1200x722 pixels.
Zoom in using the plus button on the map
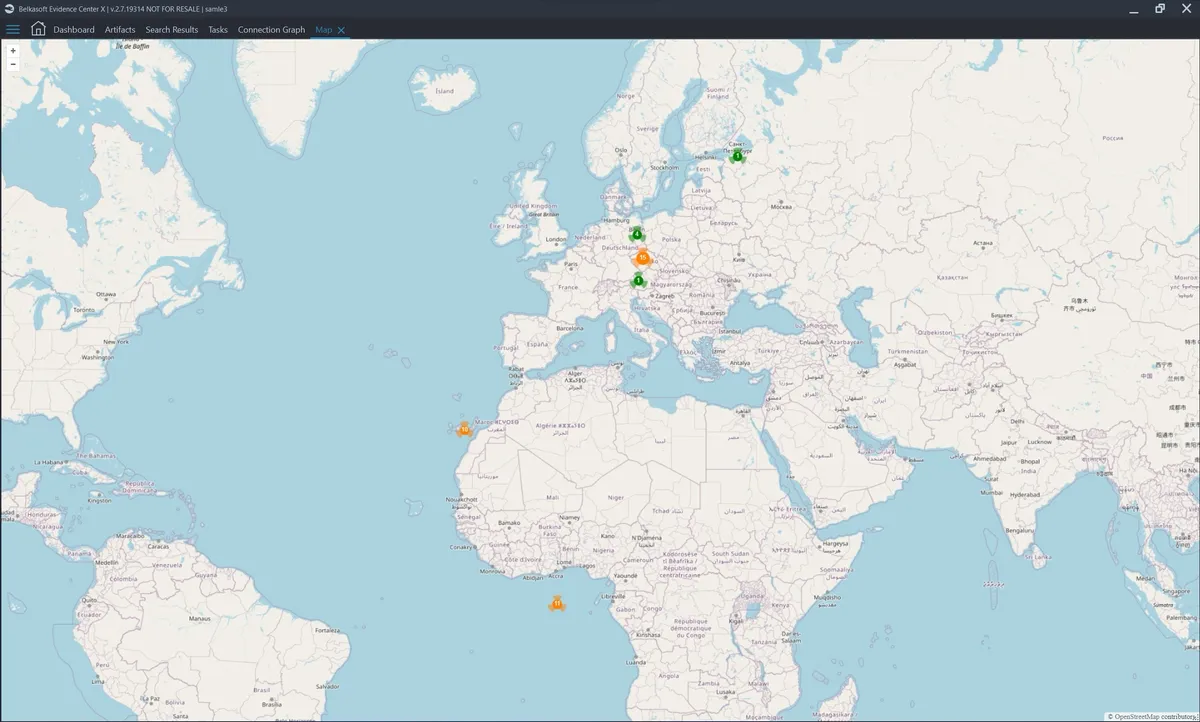pos(14,51)
